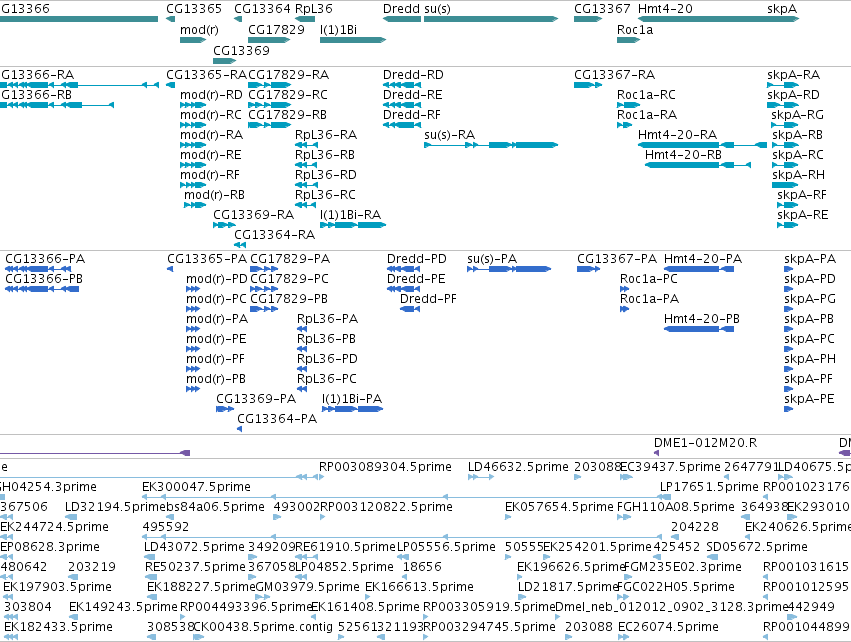This screenshot has height=642, width=851.
Task: Select transcript CG17829-RA
Action: pyautogui.click(x=288, y=74)
